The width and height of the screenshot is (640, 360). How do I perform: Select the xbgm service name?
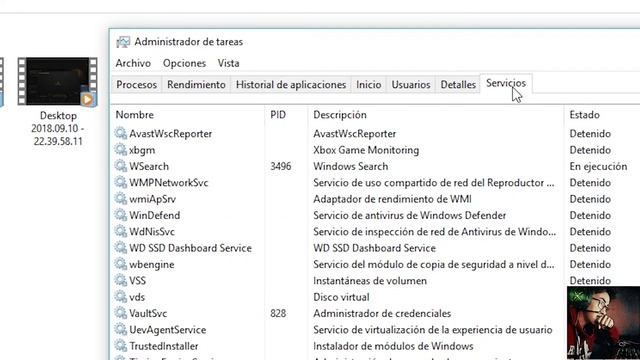[x=142, y=150]
